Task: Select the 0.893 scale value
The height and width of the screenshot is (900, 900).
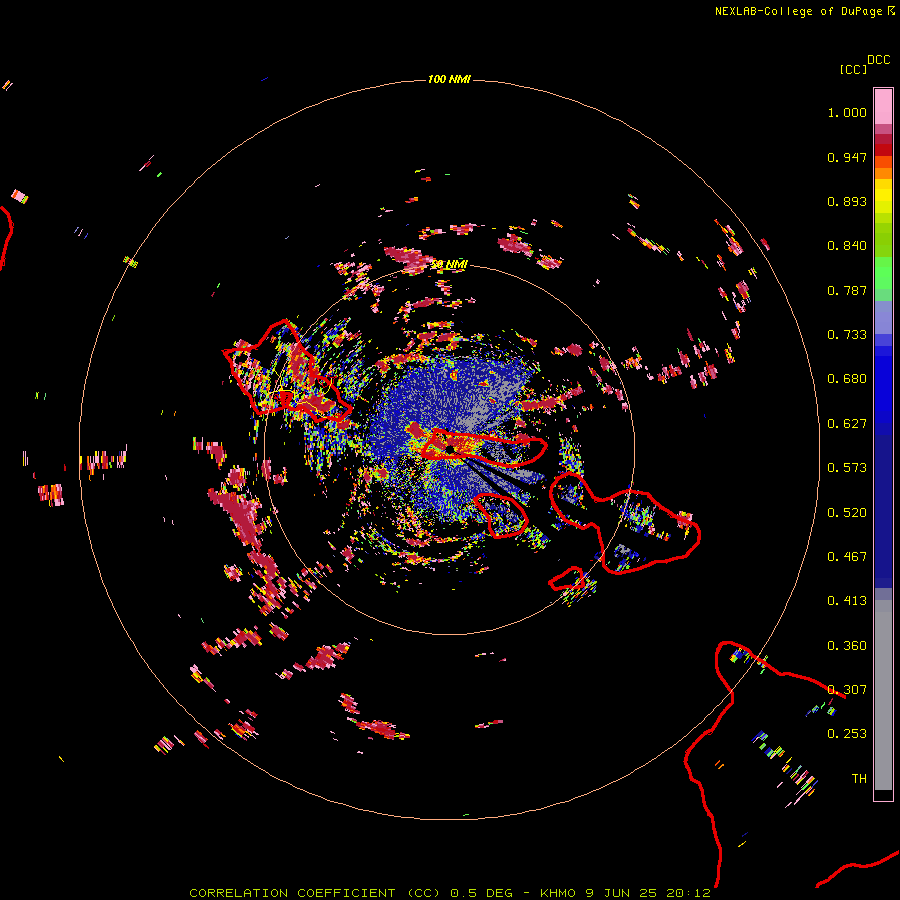Action: coord(847,201)
